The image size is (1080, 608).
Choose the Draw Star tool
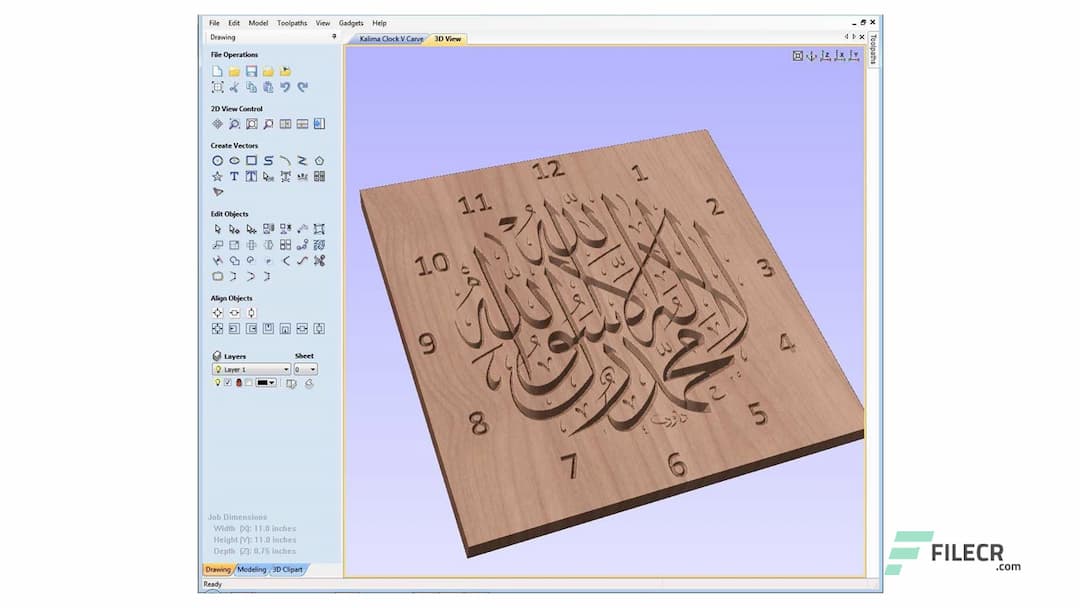[x=217, y=176]
